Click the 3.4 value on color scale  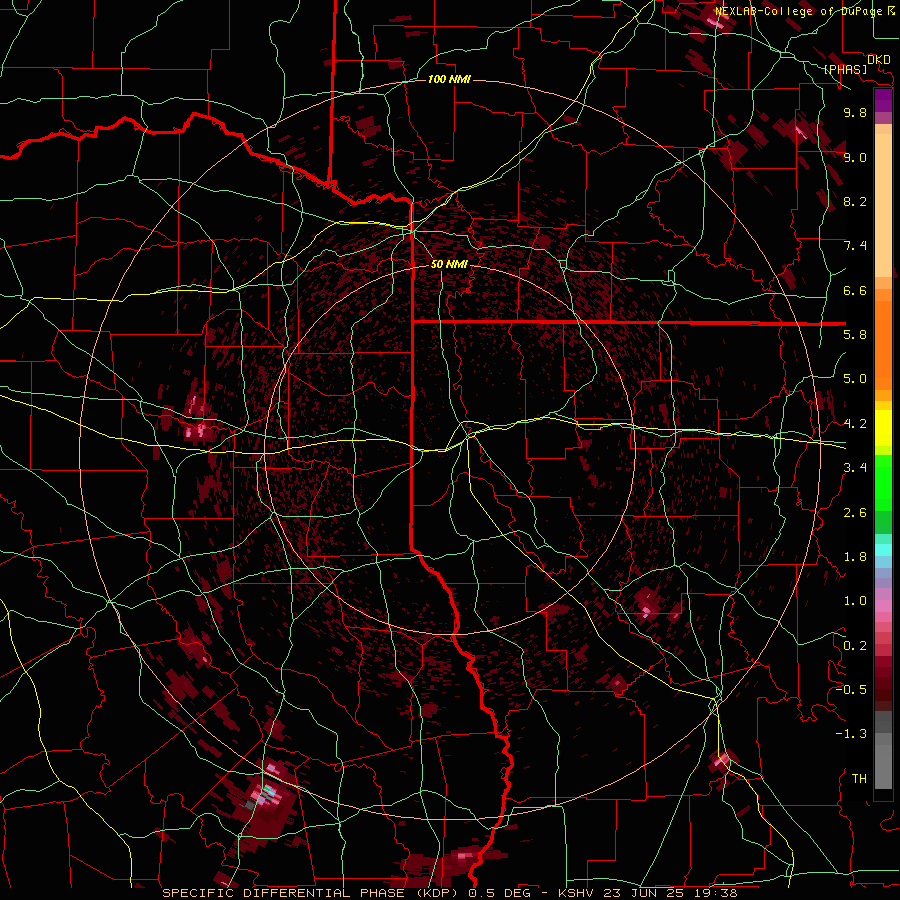(855, 468)
